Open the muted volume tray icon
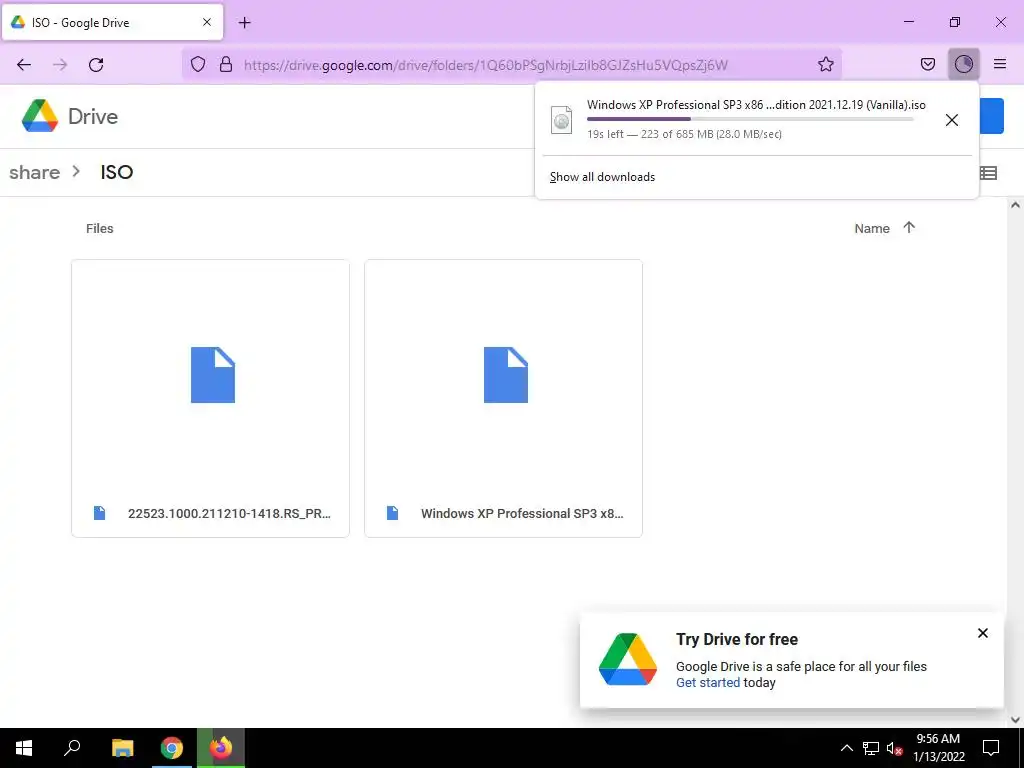Viewport: 1024px width, 768px height. click(x=894, y=748)
